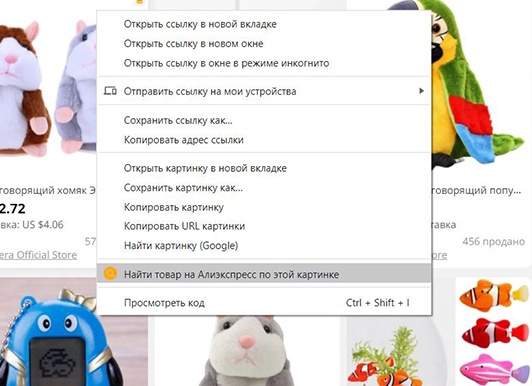This screenshot has height=386, width=532.
Task: Open the green parrot toy image
Action: 478,85
